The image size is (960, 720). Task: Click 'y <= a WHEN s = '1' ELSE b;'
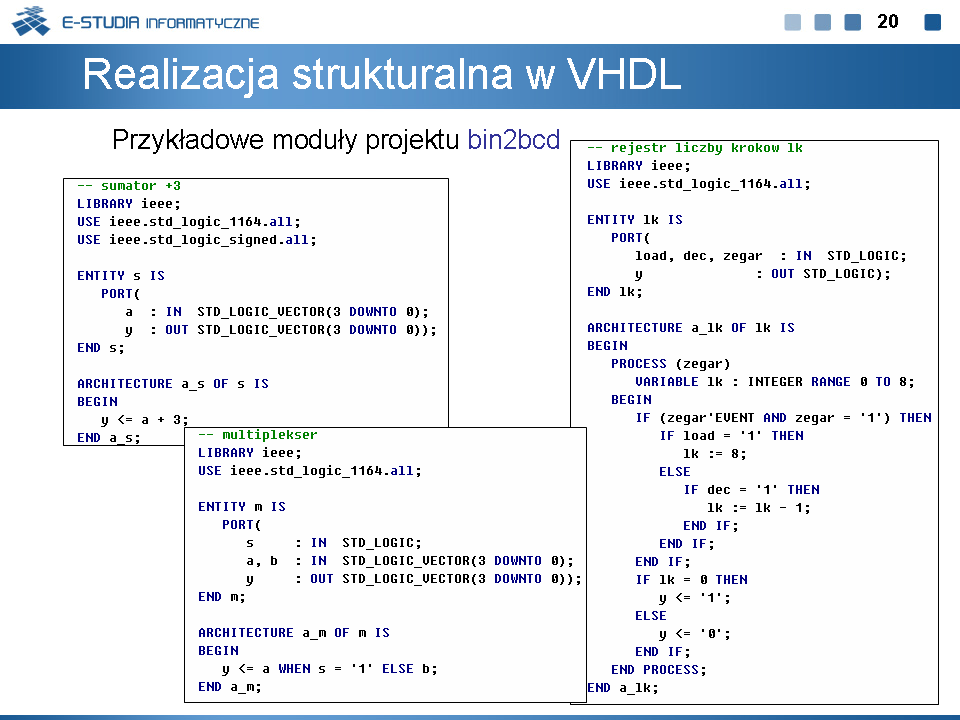click(329, 669)
